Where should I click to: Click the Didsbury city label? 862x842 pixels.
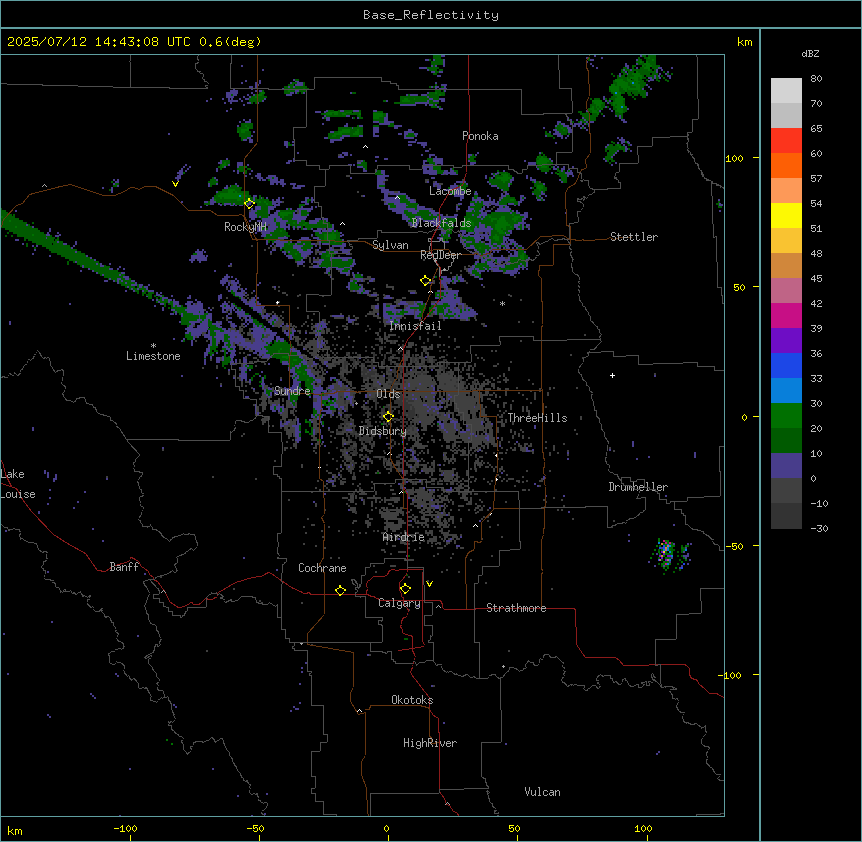383,431
